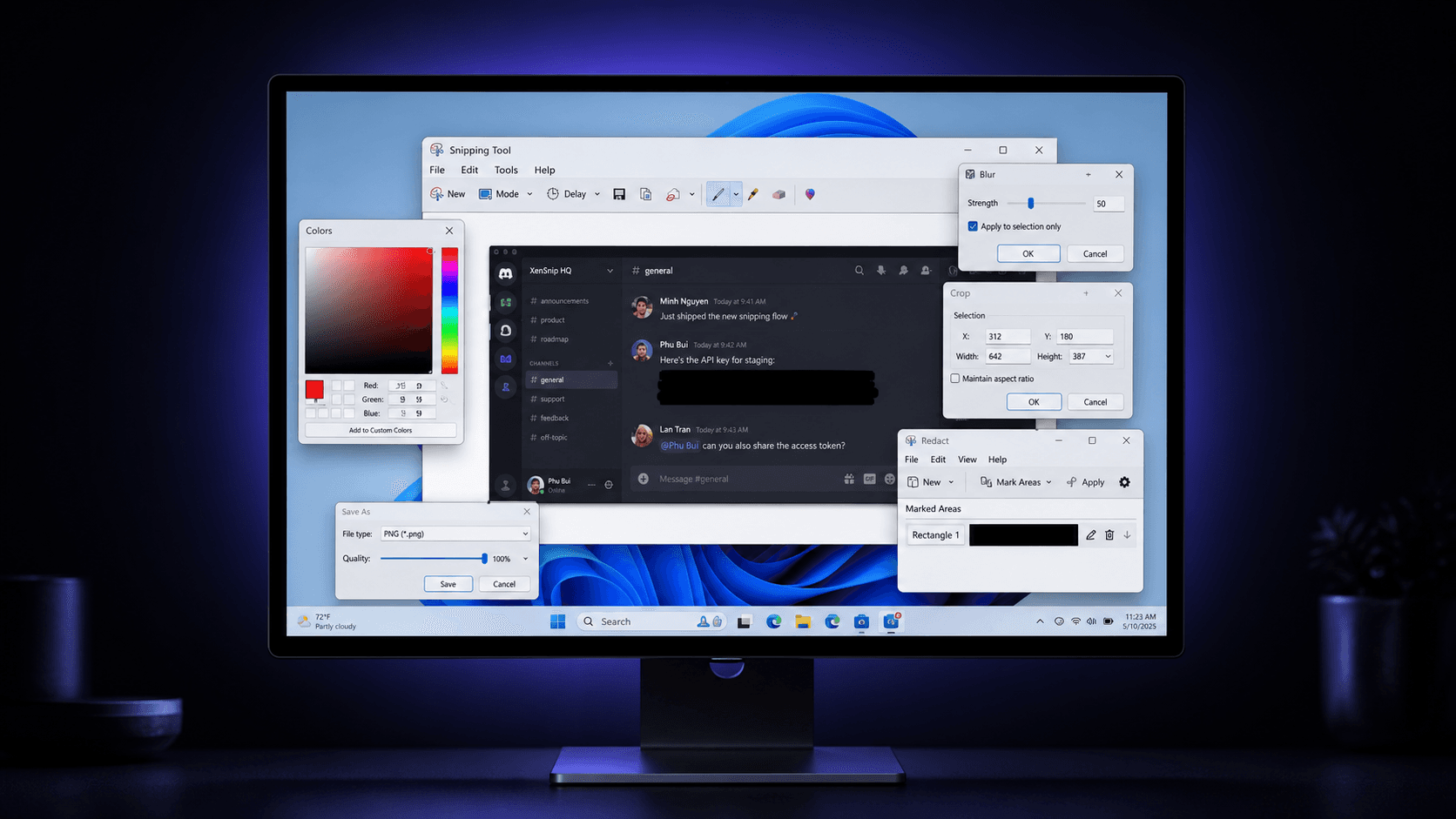Confirm the Blur dialog with OK
Screen dimensions: 1456x819
tap(1028, 253)
